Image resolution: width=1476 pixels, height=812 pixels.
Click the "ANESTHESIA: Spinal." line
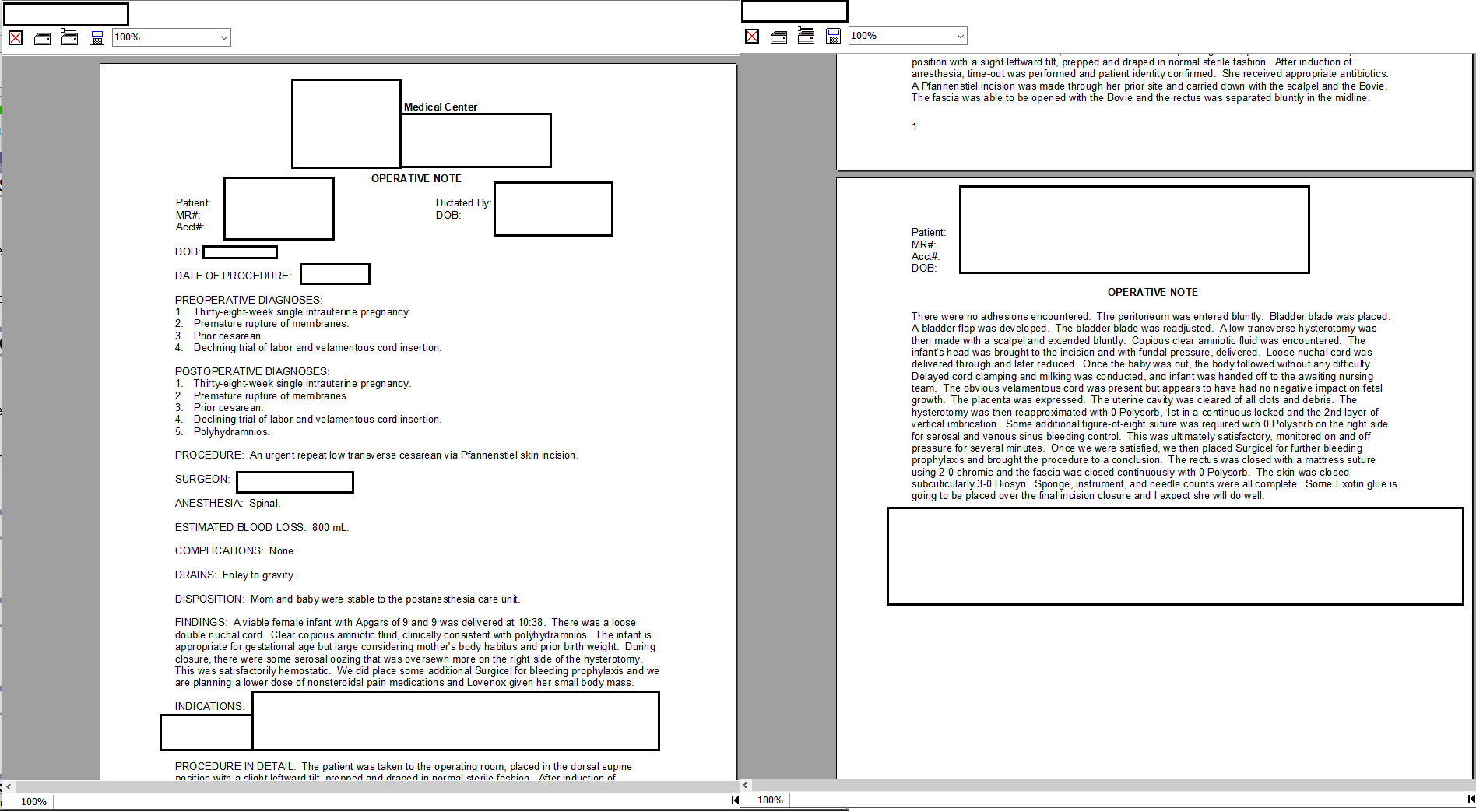(227, 503)
